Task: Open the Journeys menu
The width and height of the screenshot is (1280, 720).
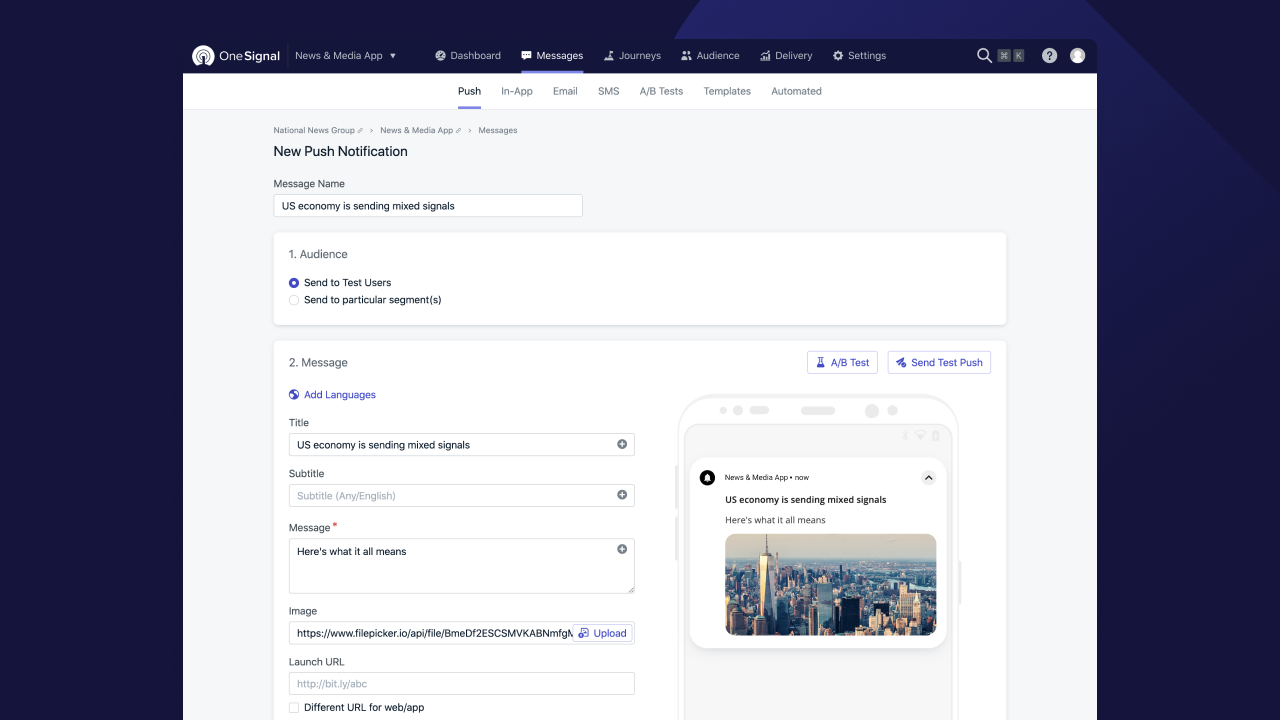Action: (632, 56)
